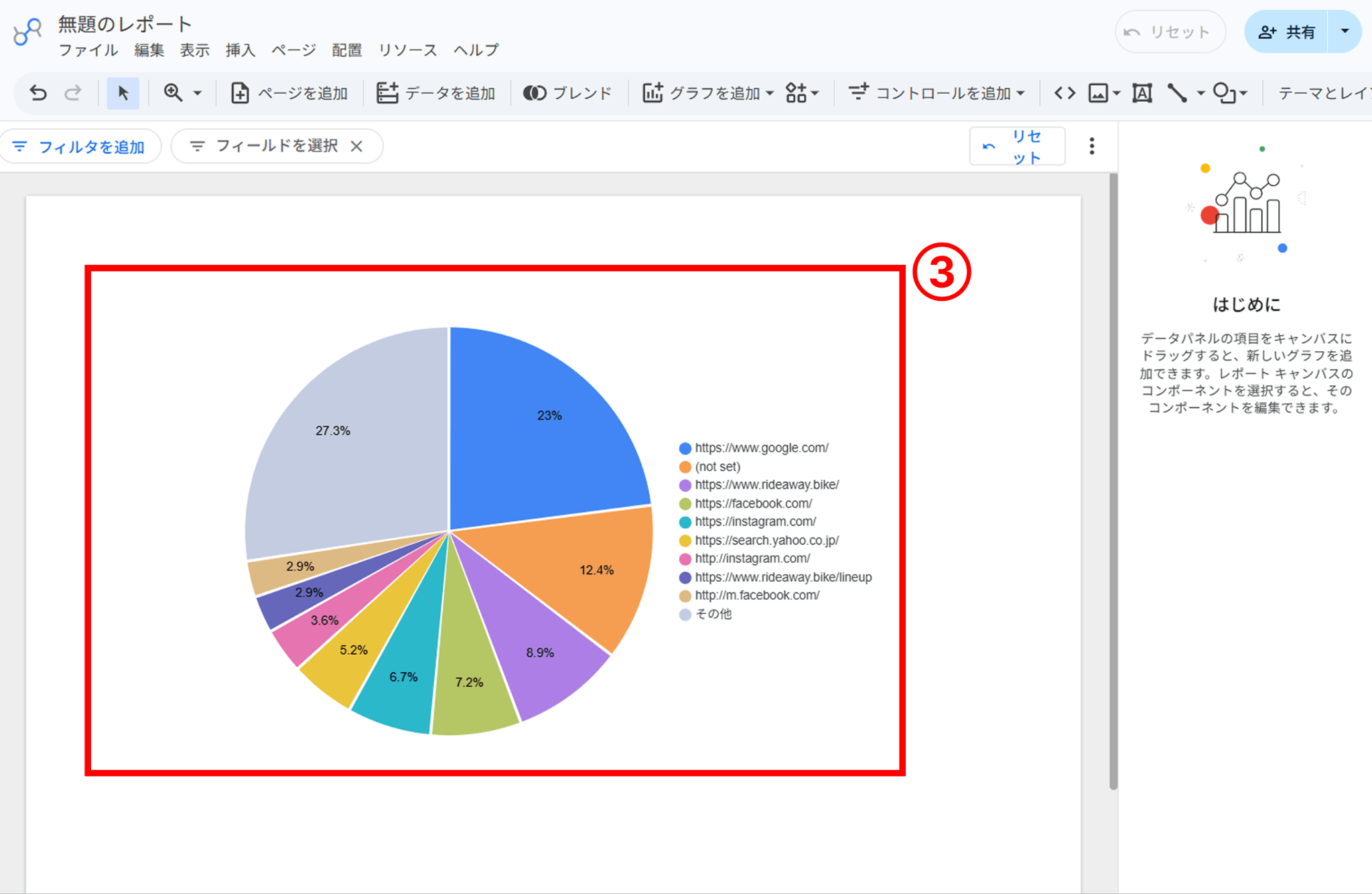Open the 配置 menu

(x=347, y=50)
